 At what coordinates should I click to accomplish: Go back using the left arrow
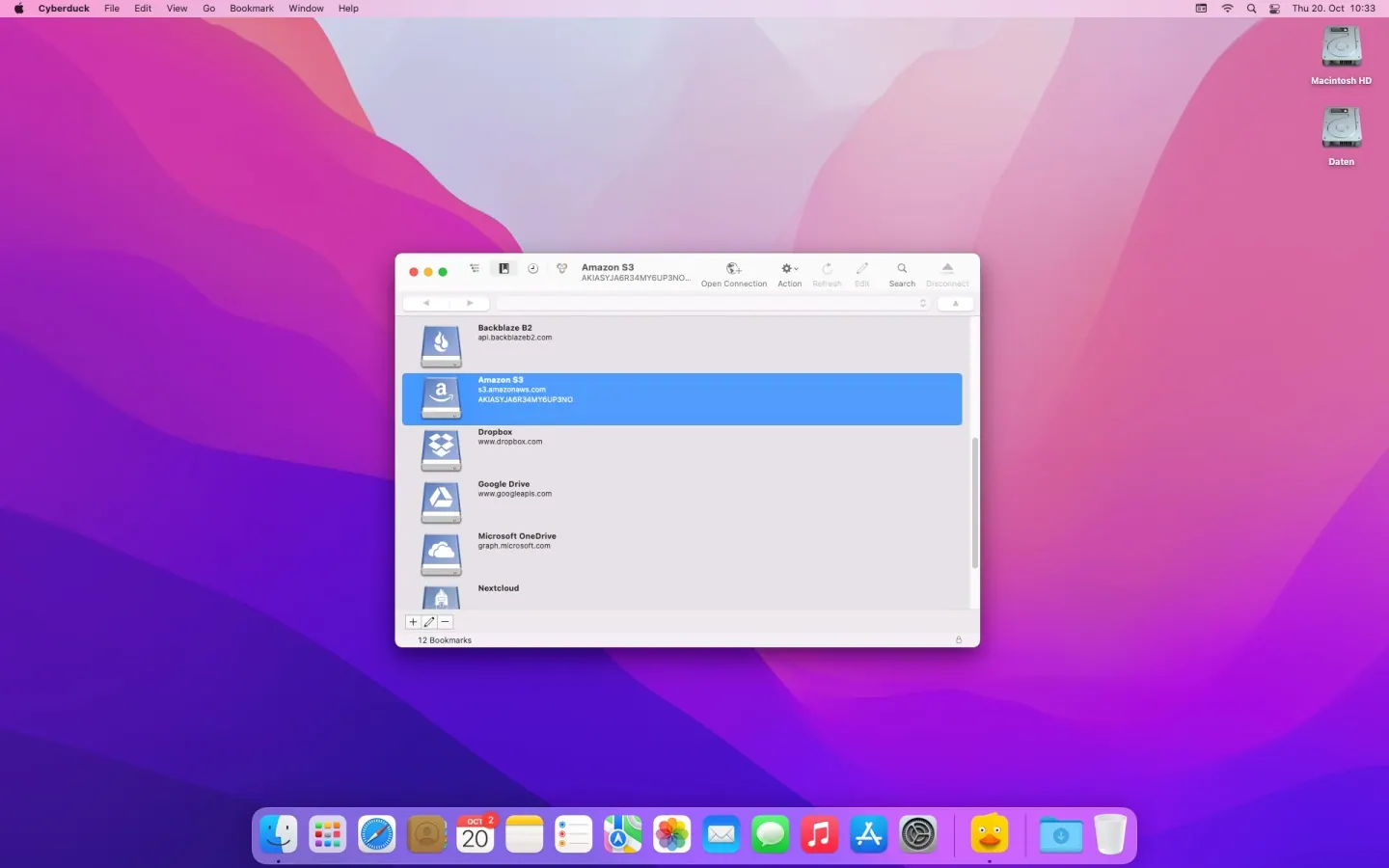[x=425, y=304]
